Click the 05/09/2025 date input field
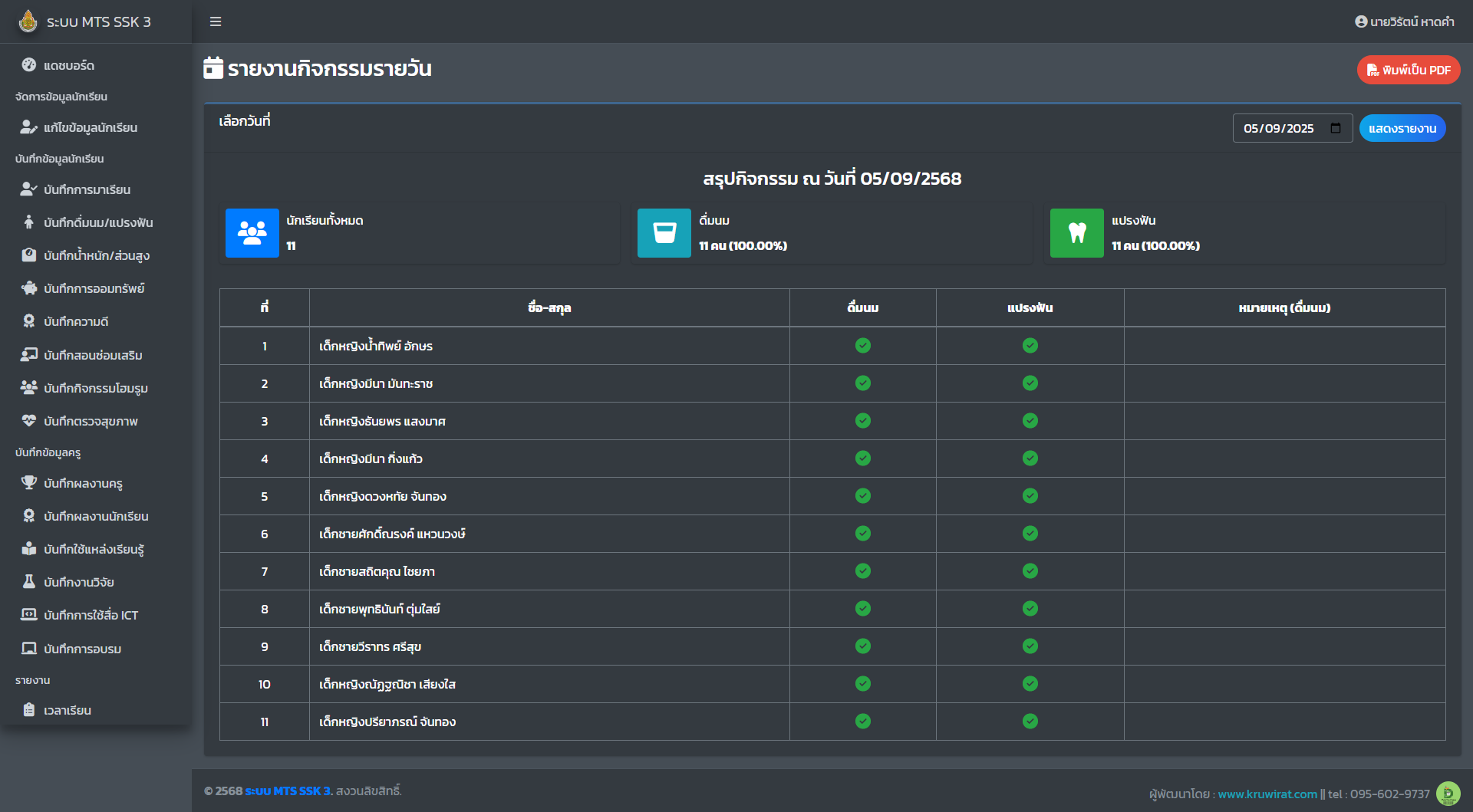1473x812 pixels. 1279,128
